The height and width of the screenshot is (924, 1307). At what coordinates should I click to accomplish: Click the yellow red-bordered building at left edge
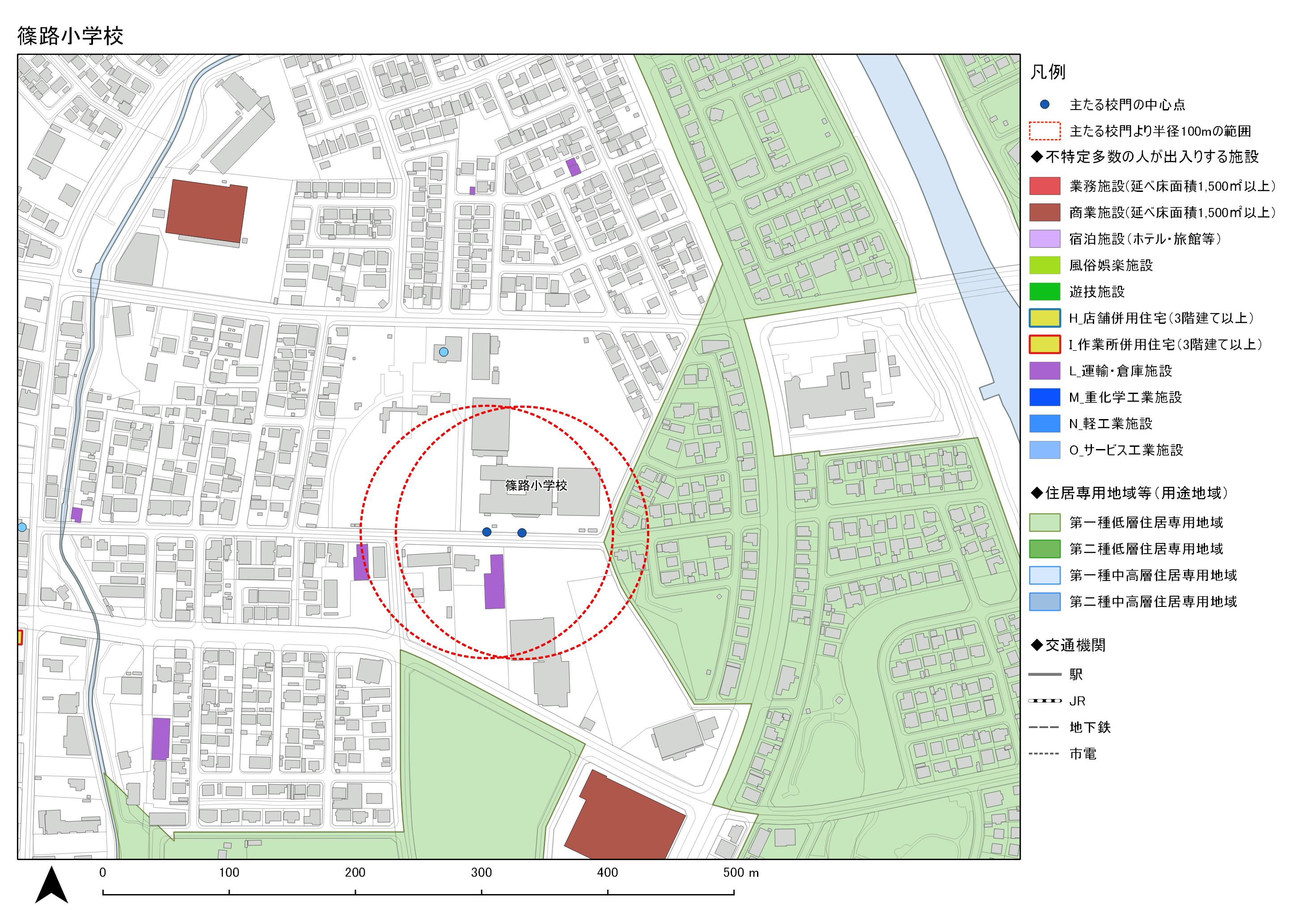point(20,637)
